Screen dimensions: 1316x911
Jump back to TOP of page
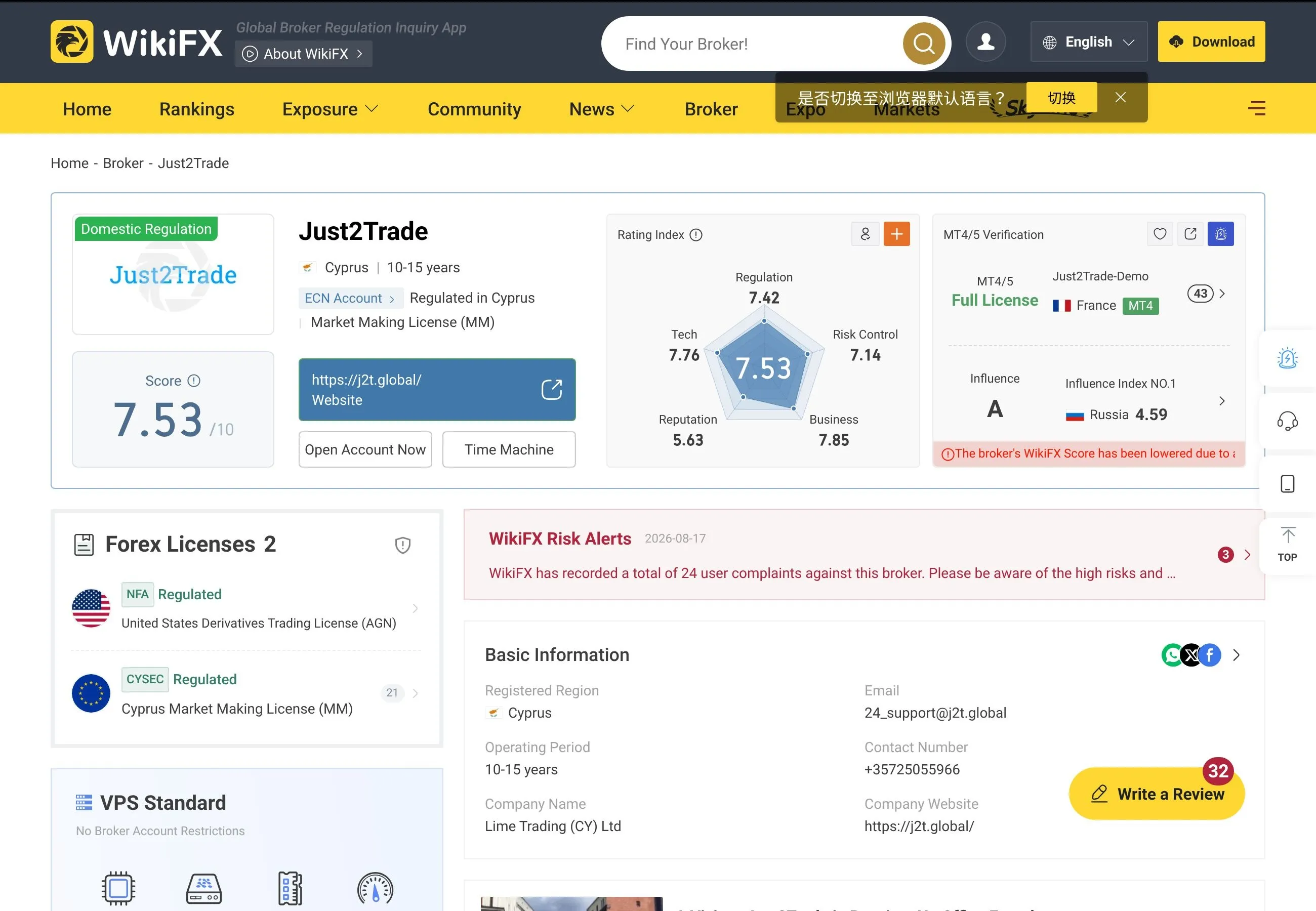tap(1288, 545)
